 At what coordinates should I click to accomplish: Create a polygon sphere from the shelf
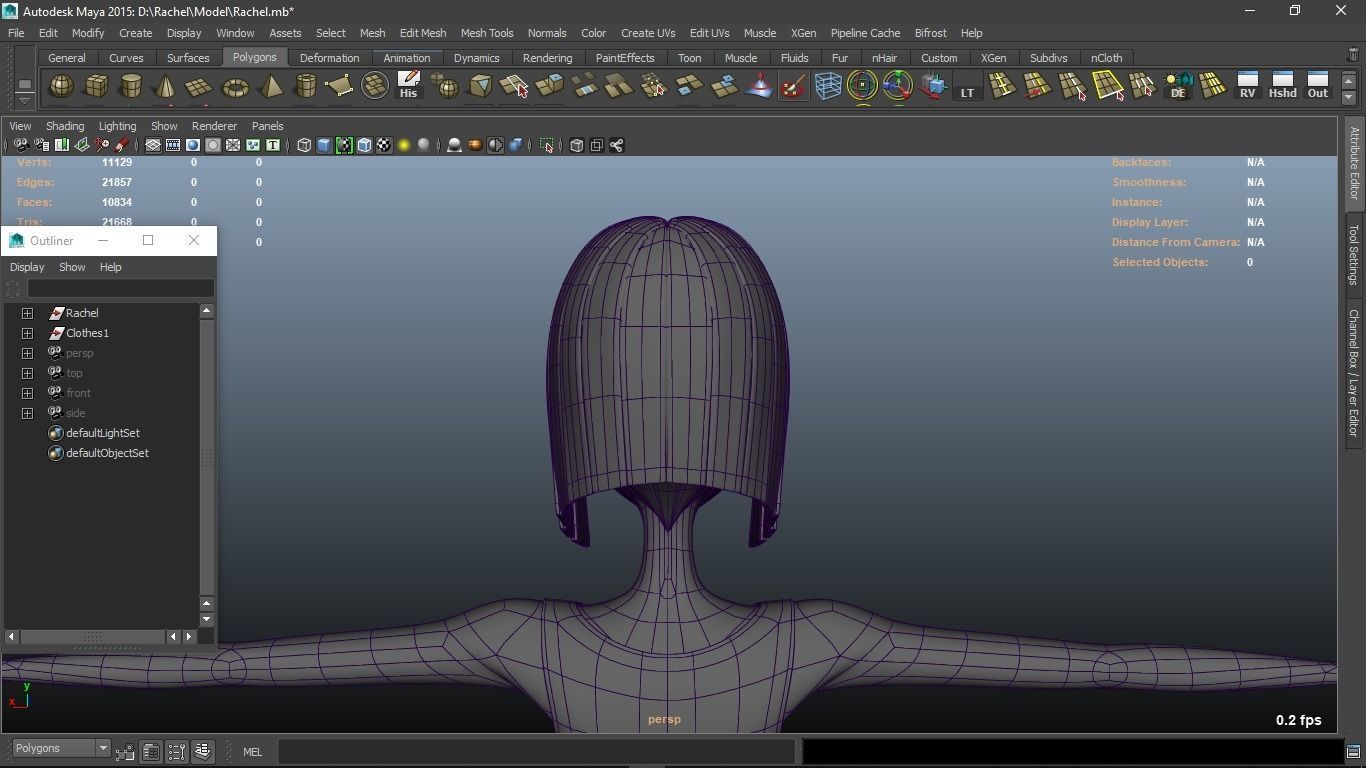coord(61,87)
